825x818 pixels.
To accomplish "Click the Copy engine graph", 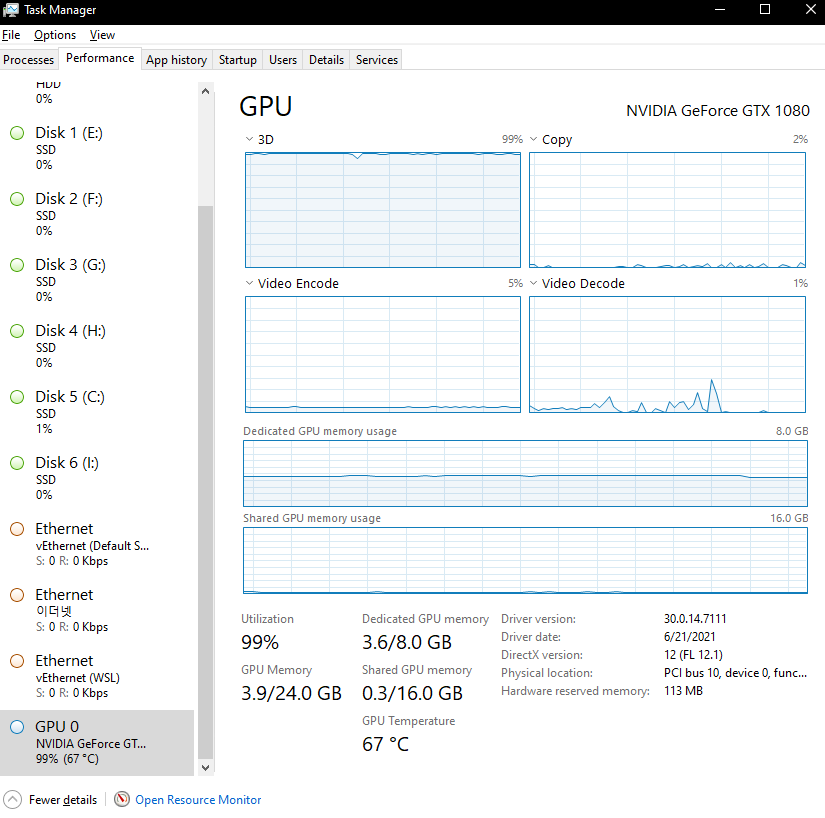I will [x=667, y=210].
